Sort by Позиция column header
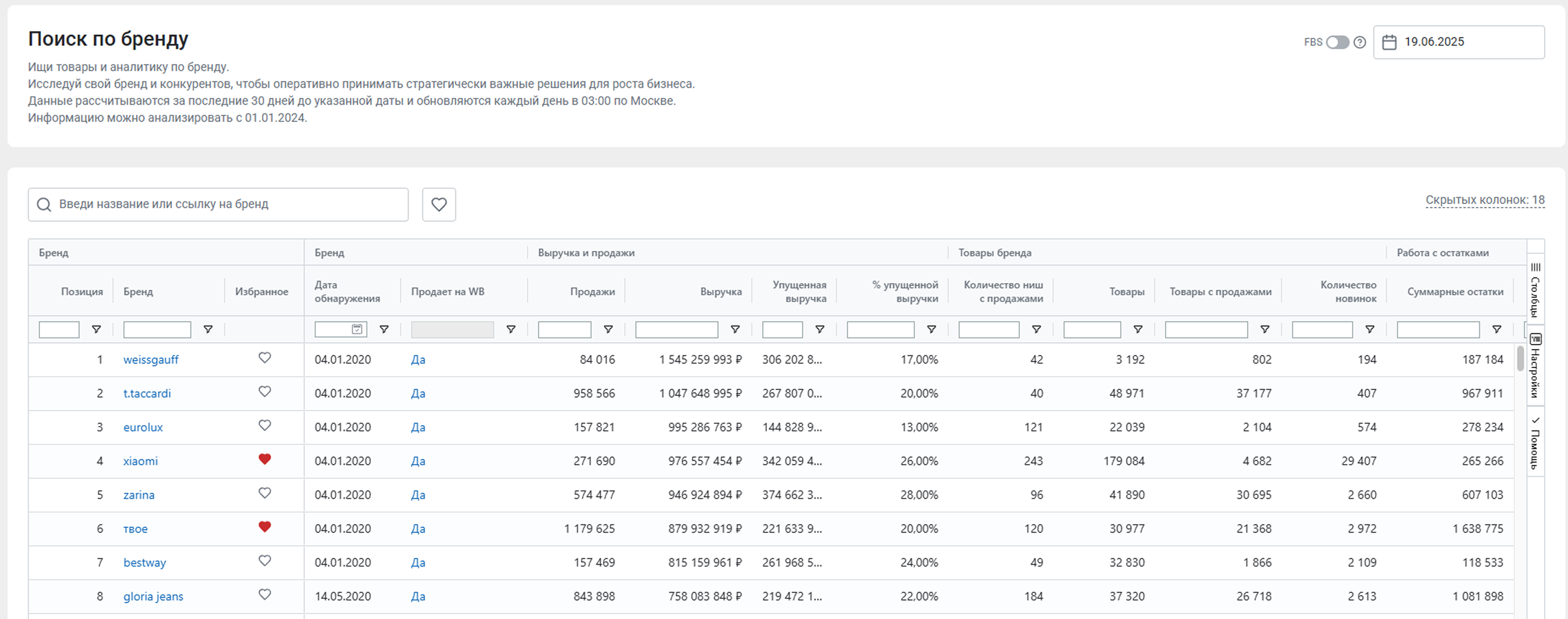 click(x=82, y=292)
